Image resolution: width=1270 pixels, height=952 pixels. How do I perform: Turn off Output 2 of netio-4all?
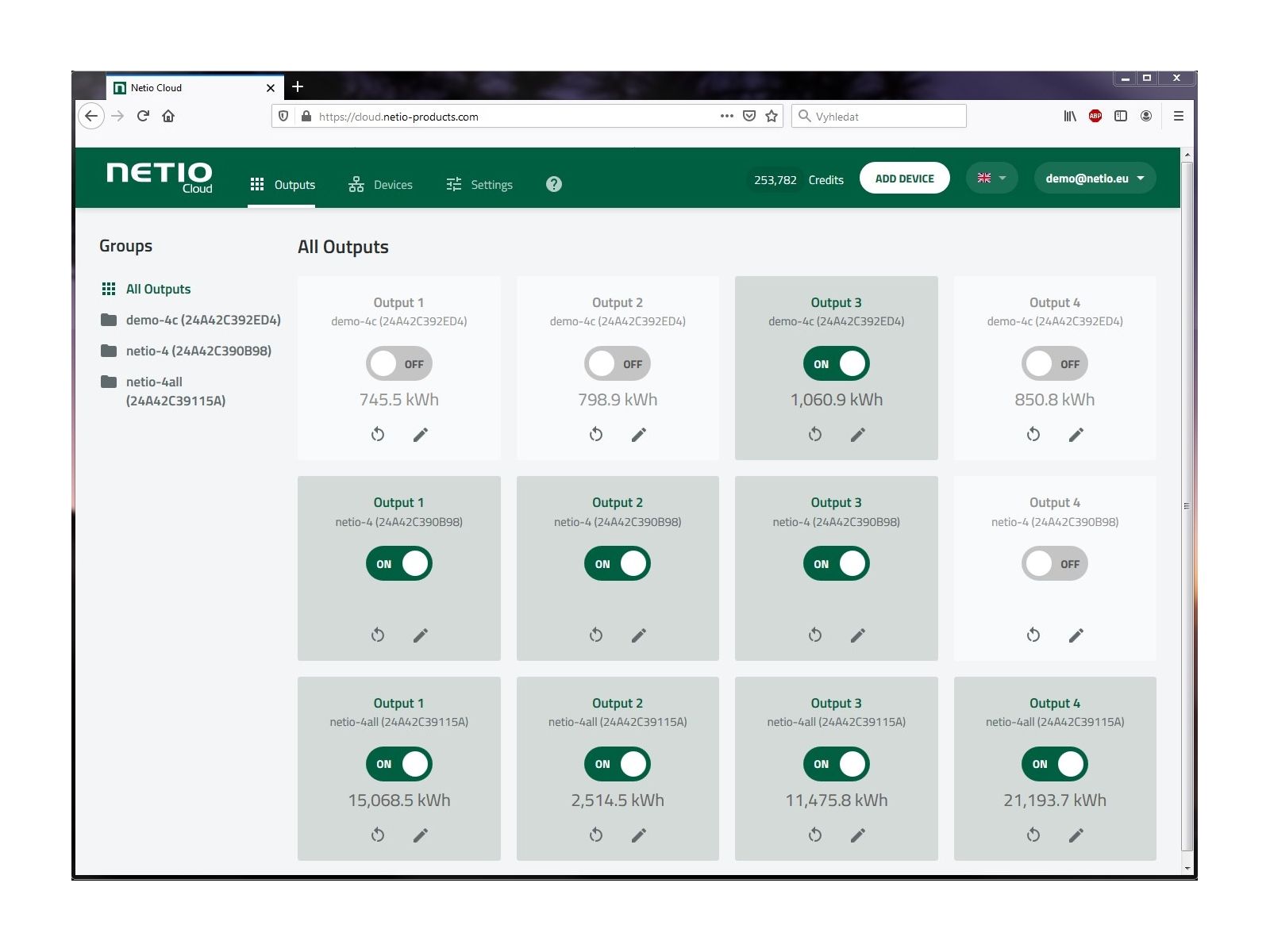(618, 764)
